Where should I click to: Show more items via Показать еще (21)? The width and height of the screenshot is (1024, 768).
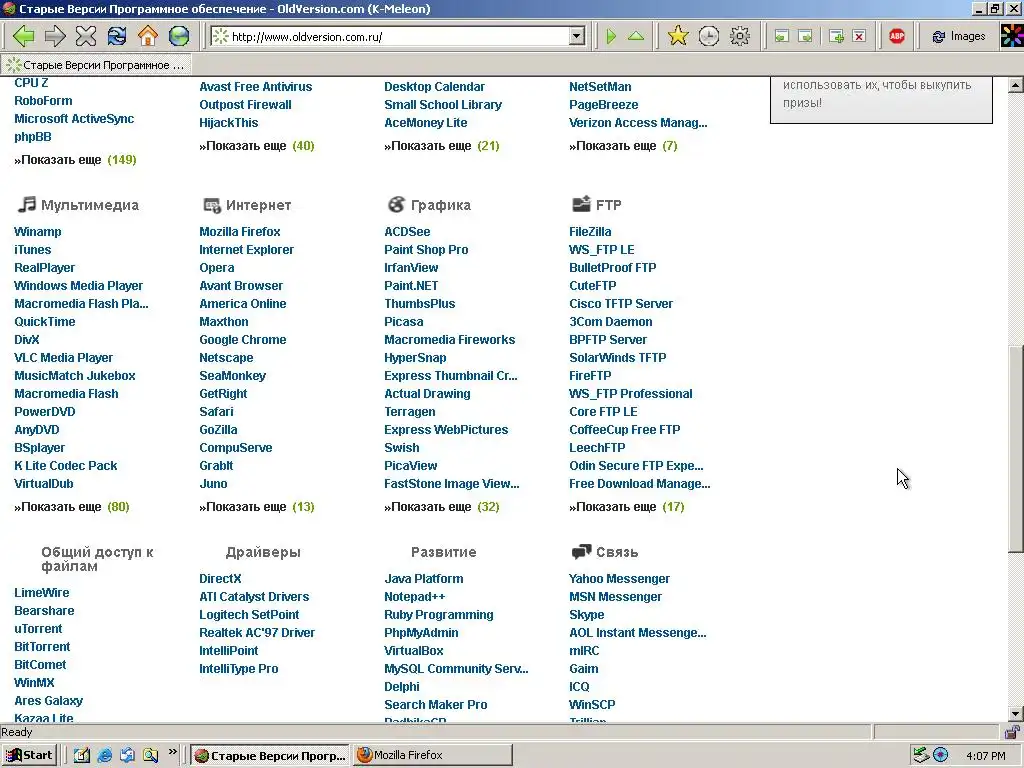441,146
